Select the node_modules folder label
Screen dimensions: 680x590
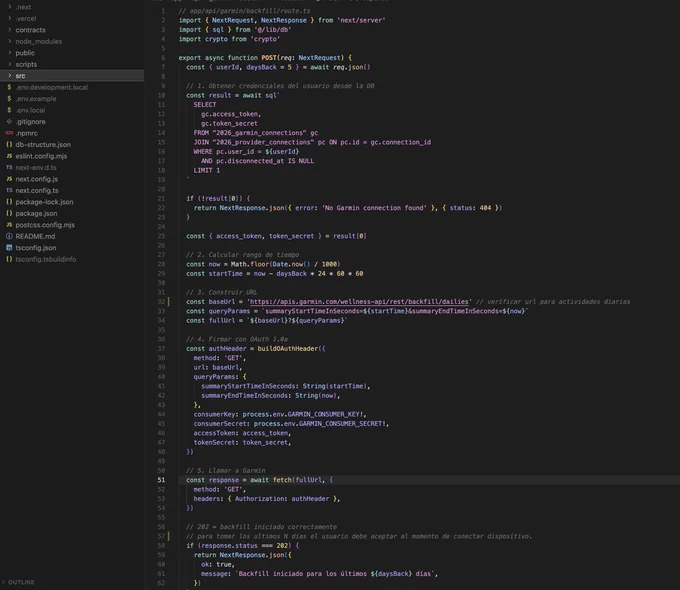(x=39, y=42)
